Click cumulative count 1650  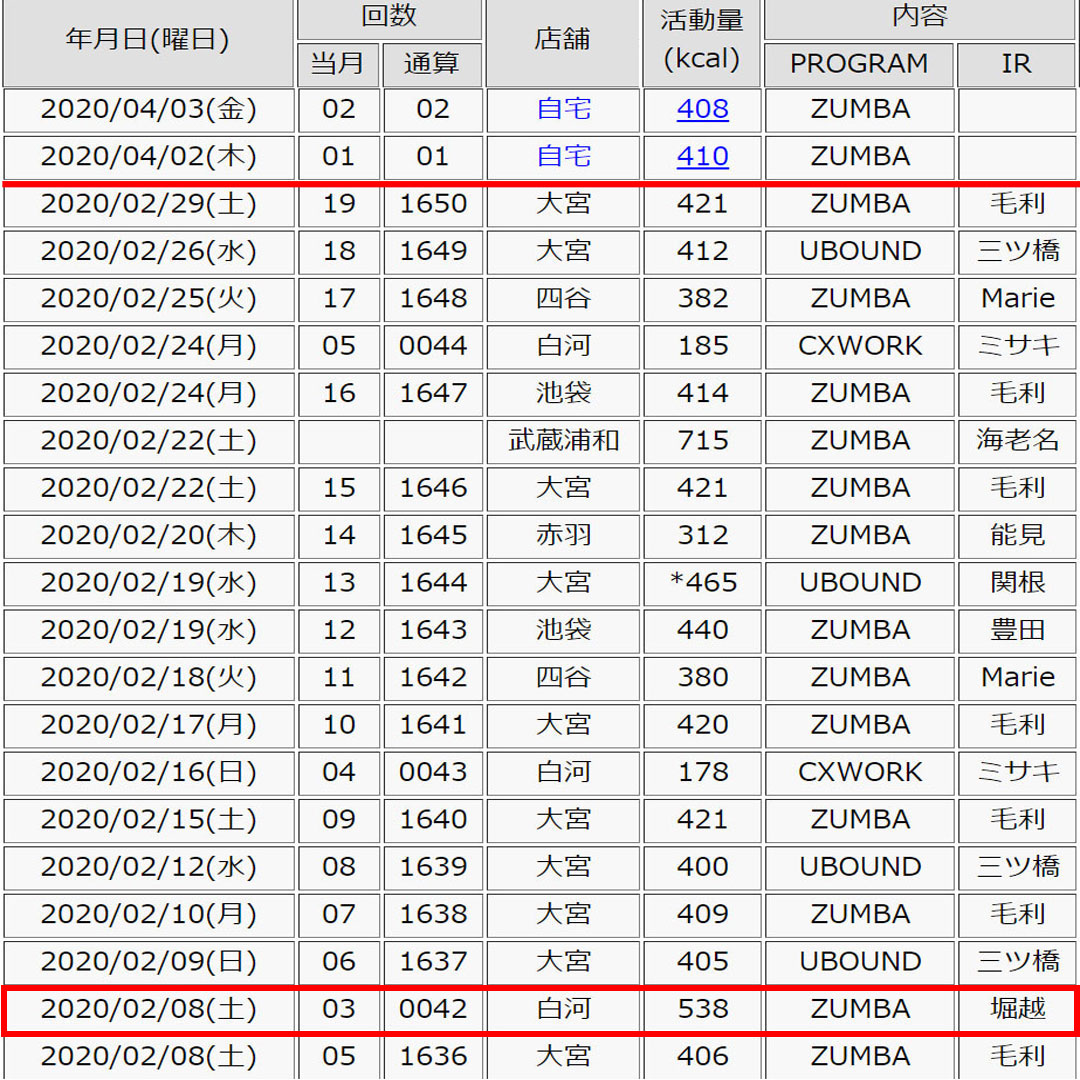point(433,204)
